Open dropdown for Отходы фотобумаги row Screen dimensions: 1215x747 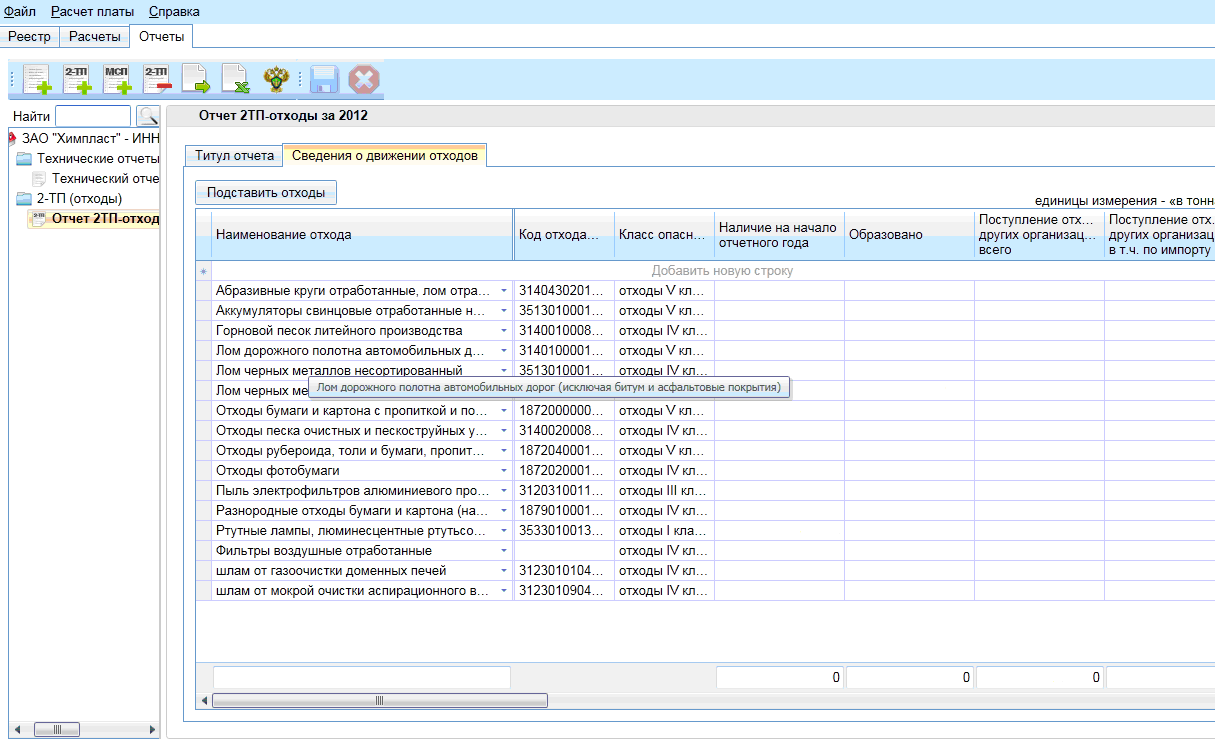click(503, 471)
